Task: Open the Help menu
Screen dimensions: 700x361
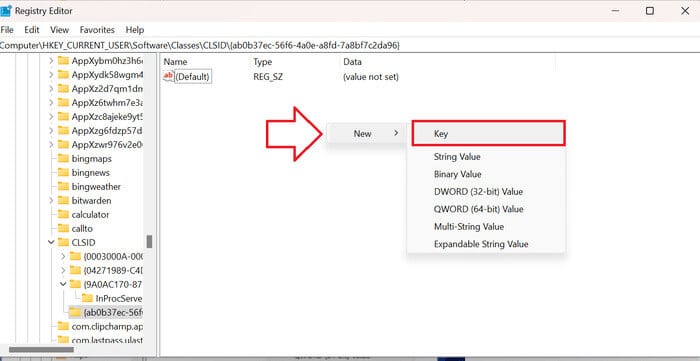Action: point(134,30)
